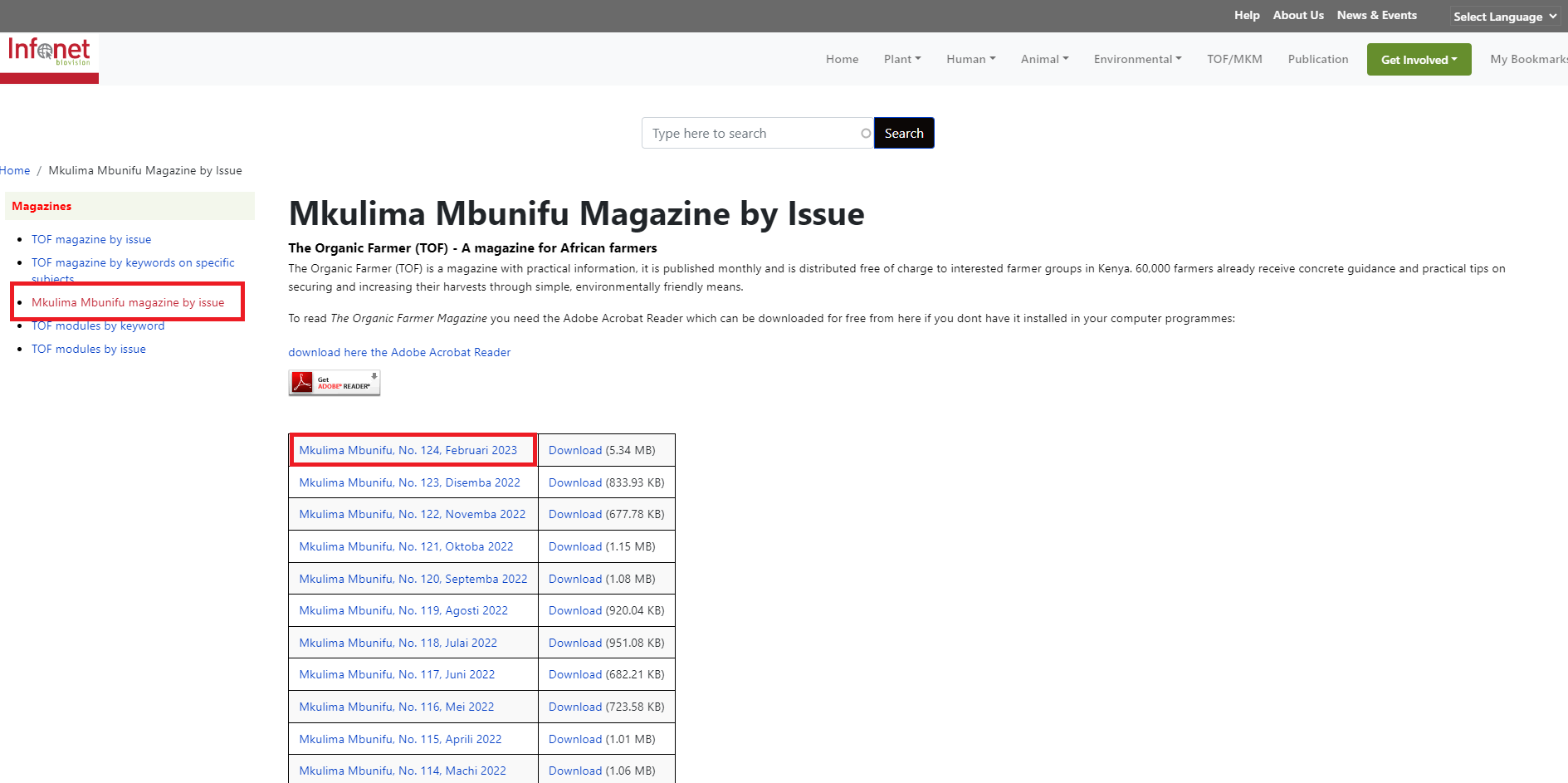Download issue No. 124 (5.34 MB)

pyautogui.click(x=575, y=450)
